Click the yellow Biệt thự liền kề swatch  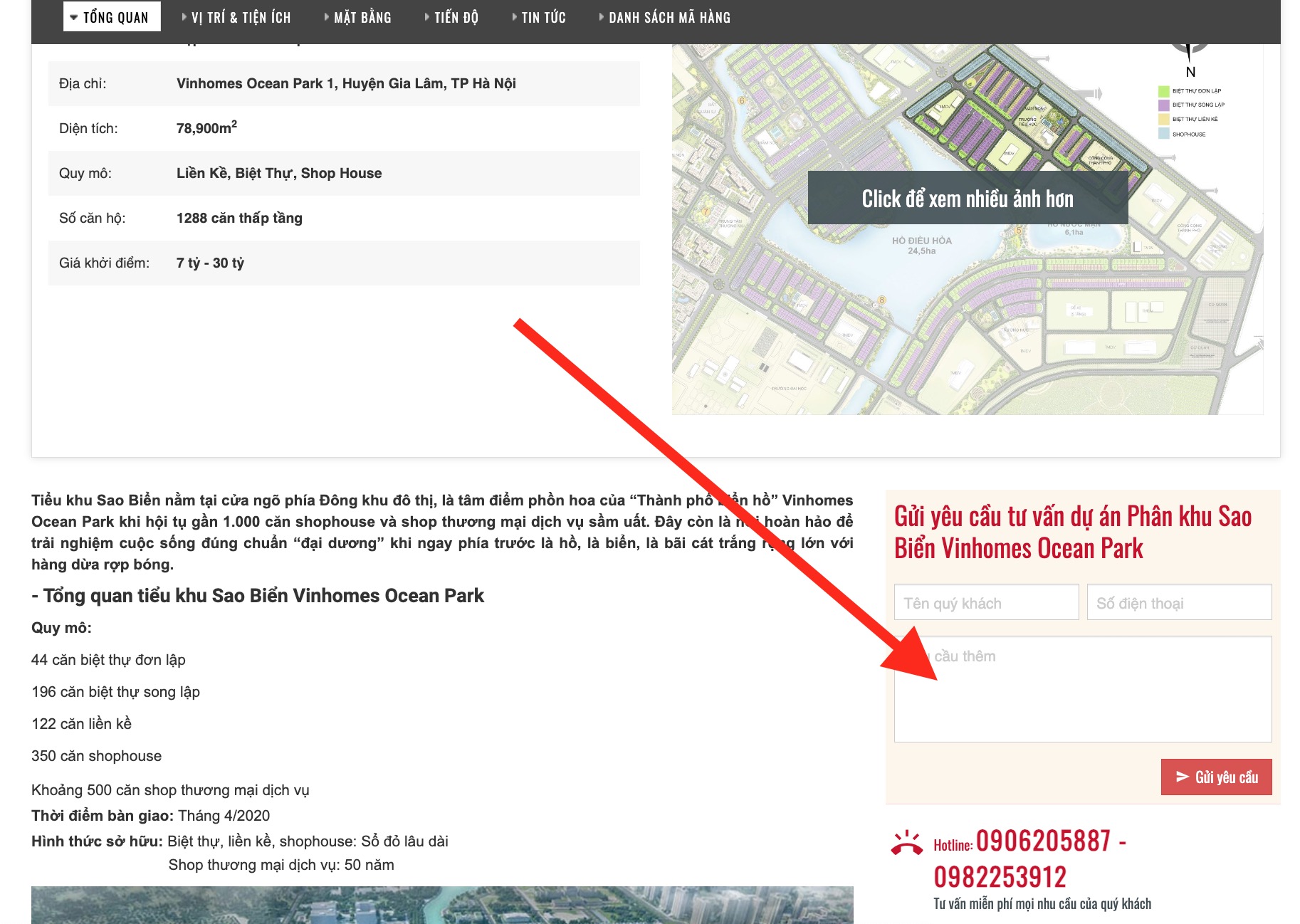click(1163, 119)
